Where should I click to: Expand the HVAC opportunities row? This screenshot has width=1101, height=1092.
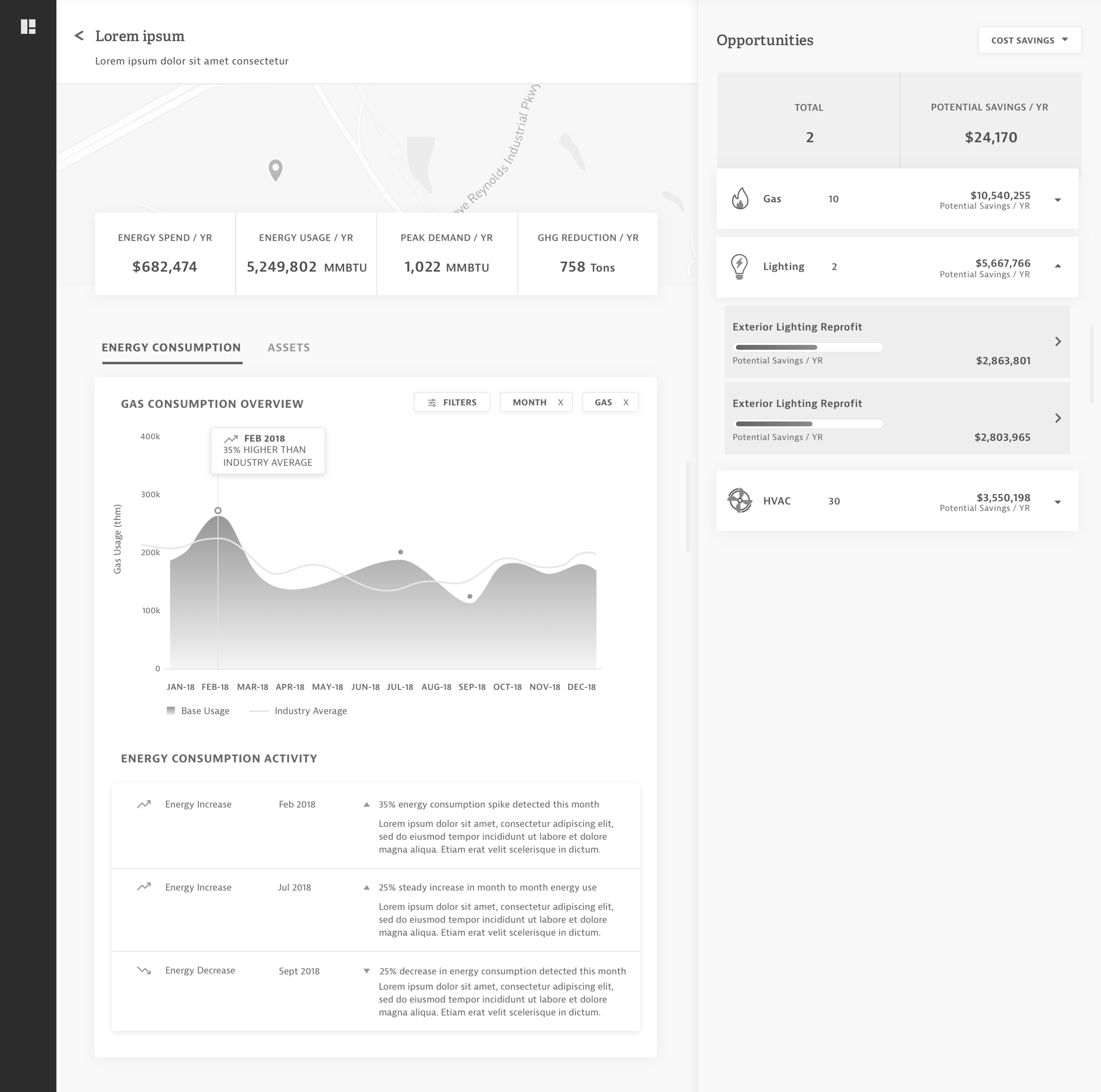tap(1058, 502)
